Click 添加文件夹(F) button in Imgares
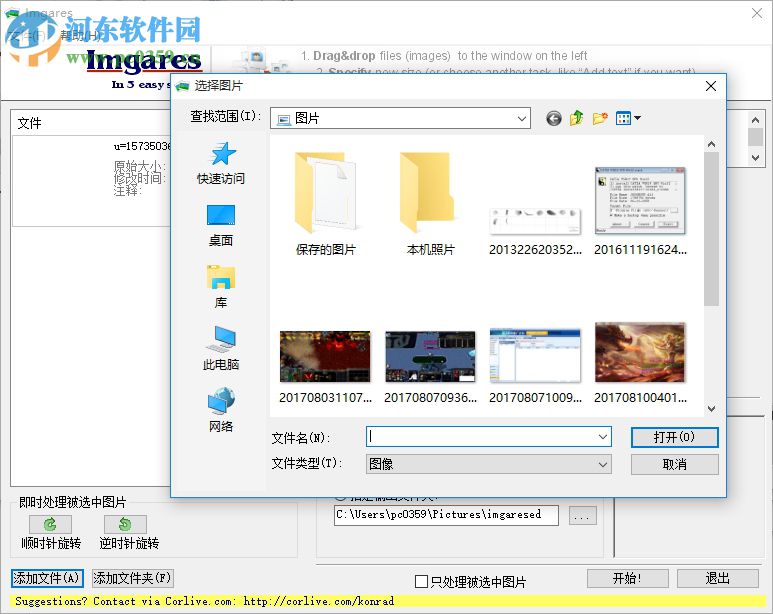This screenshot has width=773, height=614. (133, 578)
